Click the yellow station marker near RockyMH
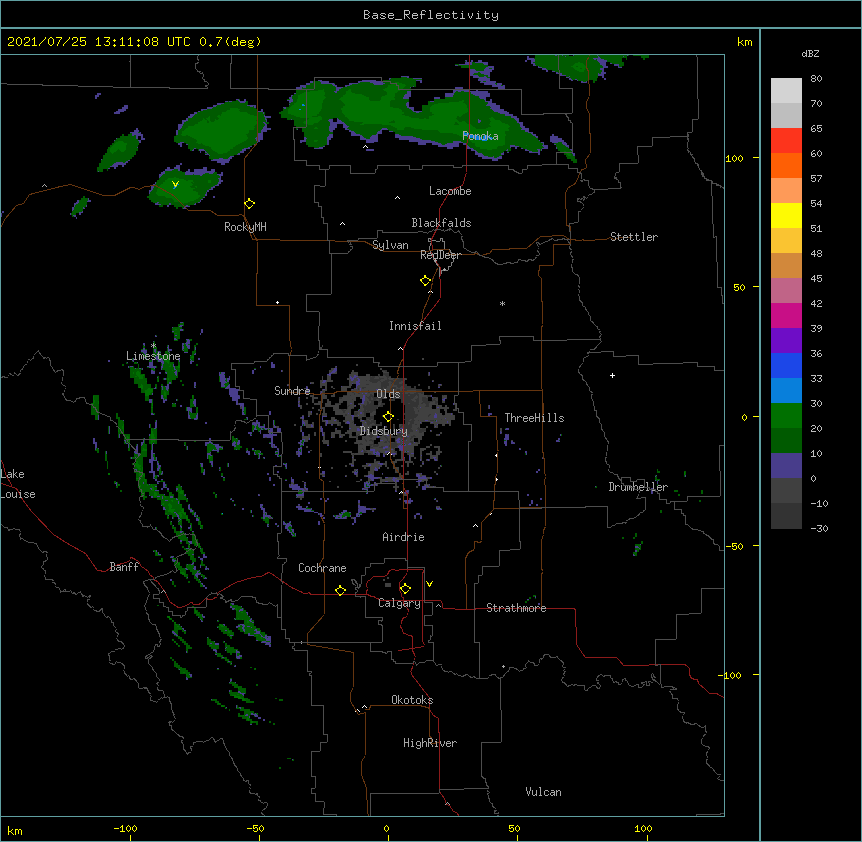This screenshot has width=862, height=842. click(x=250, y=204)
